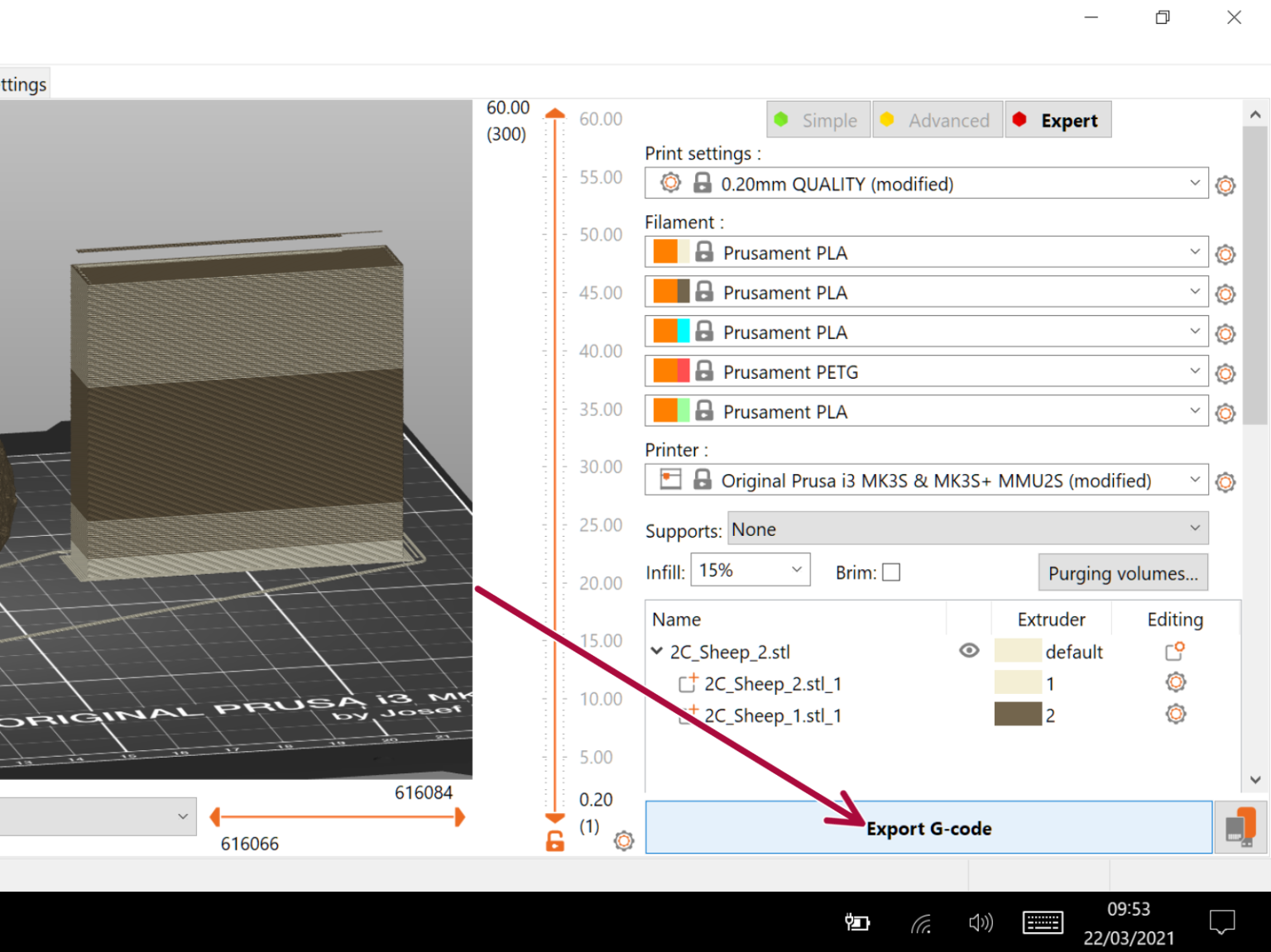Image resolution: width=1271 pixels, height=952 pixels.
Task: Open Windows notification center icon
Action: click(1222, 922)
